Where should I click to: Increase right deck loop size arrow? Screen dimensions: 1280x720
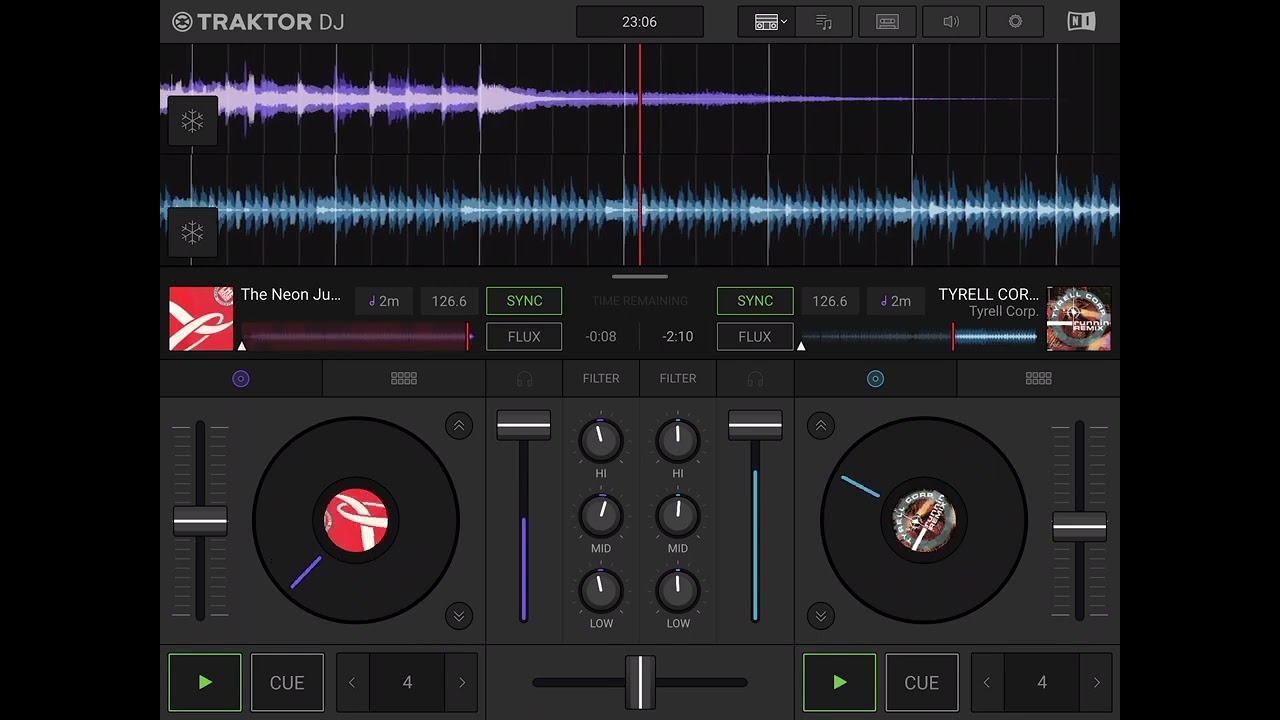(1097, 683)
